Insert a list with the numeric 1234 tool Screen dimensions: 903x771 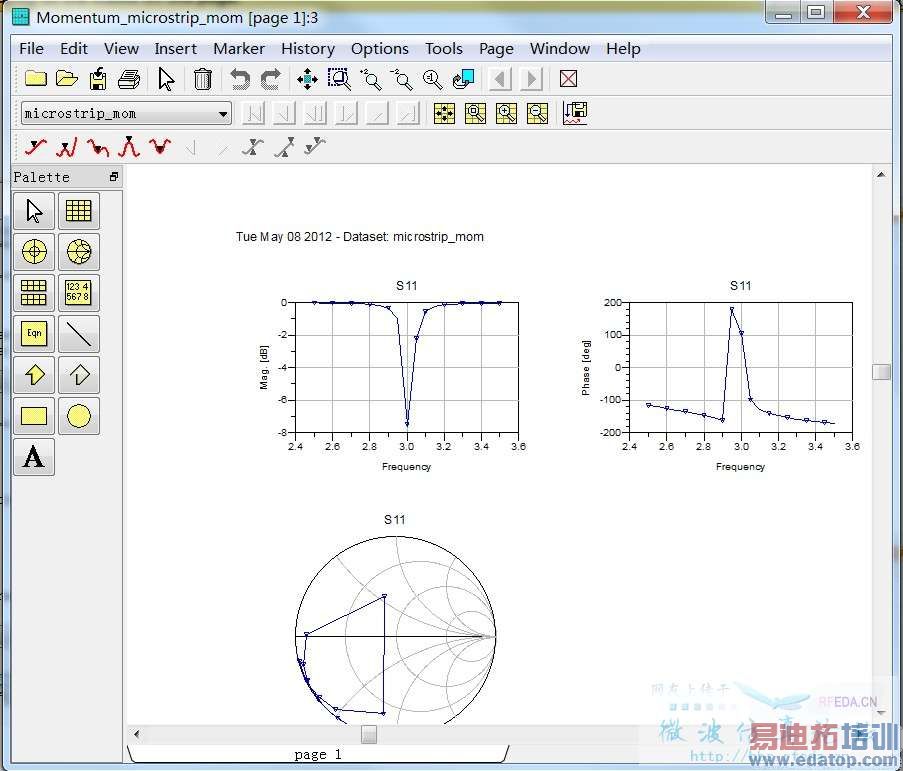[78, 292]
